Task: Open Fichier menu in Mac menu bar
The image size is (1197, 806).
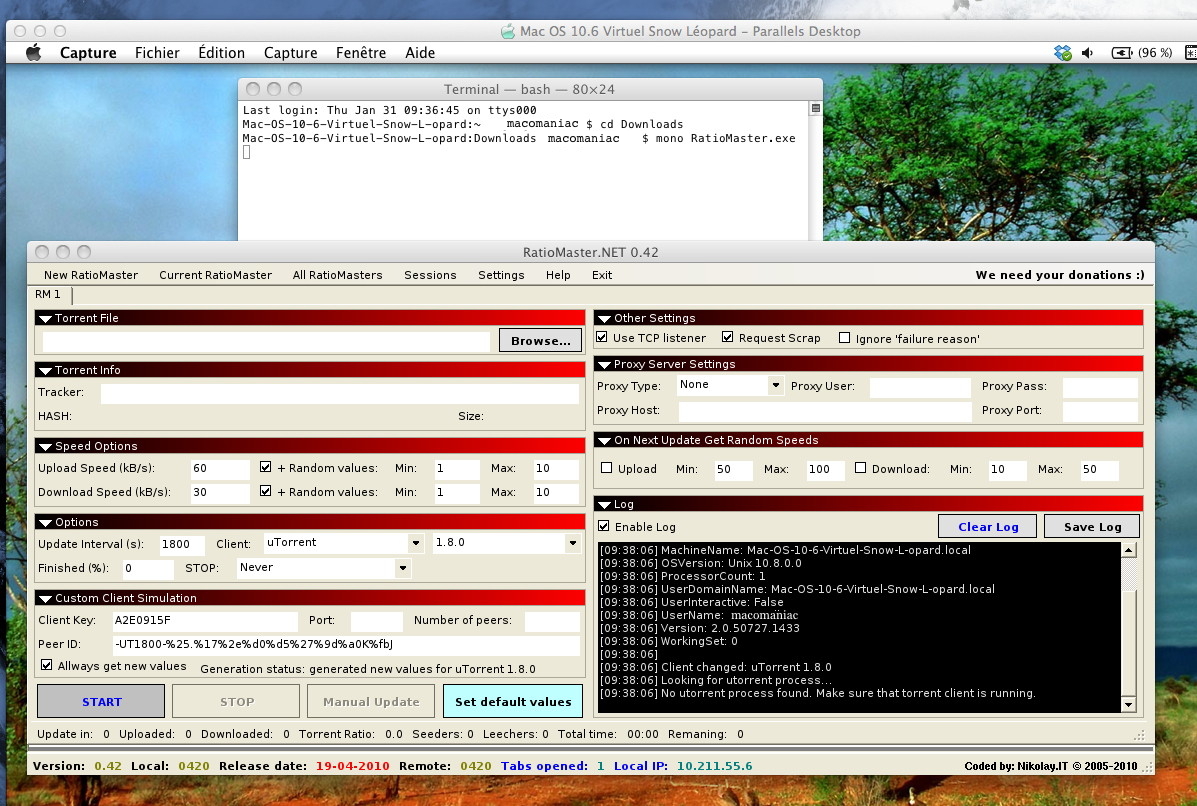Action: tap(156, 53)
